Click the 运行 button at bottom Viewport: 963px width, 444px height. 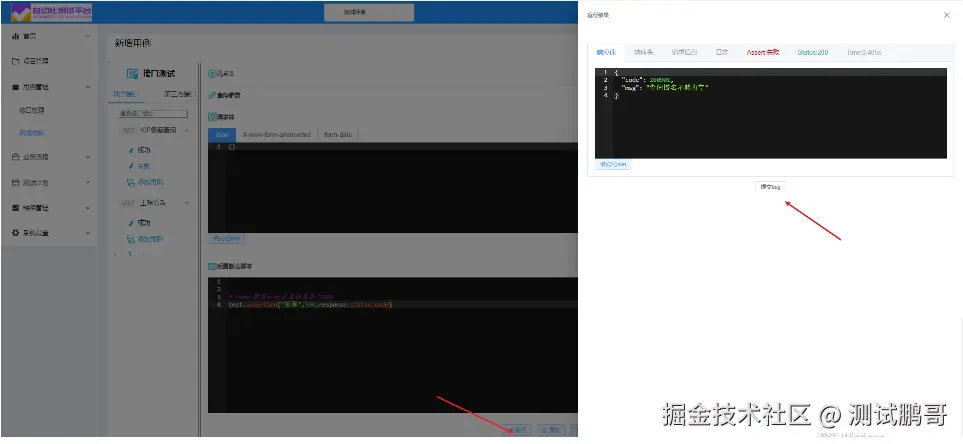pos(518,430)
